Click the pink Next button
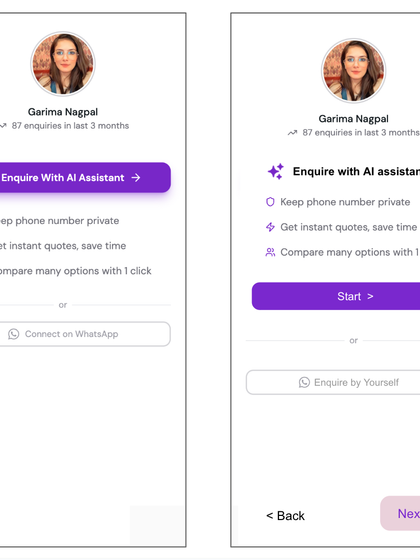The height and width of the screenshot is (560, 420). click(x=400, y=513)
